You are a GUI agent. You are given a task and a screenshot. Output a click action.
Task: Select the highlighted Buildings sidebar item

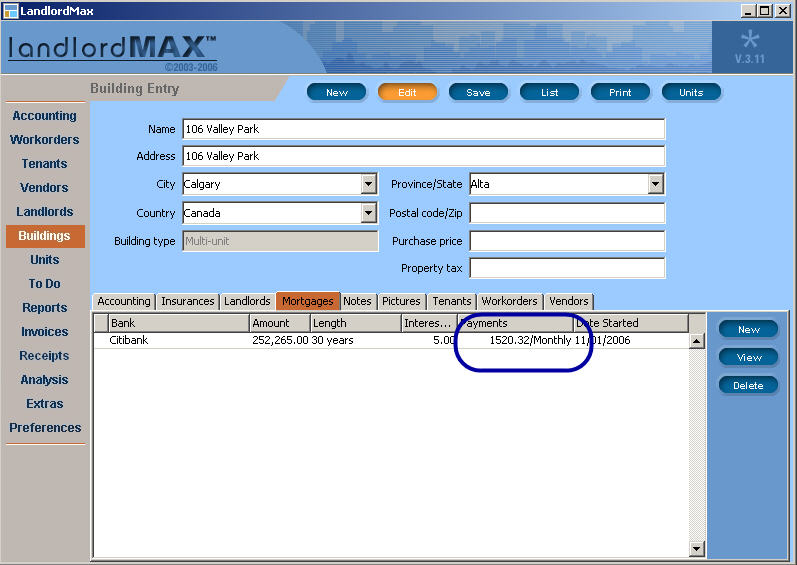pyautogui.click(x=45, y=236)
